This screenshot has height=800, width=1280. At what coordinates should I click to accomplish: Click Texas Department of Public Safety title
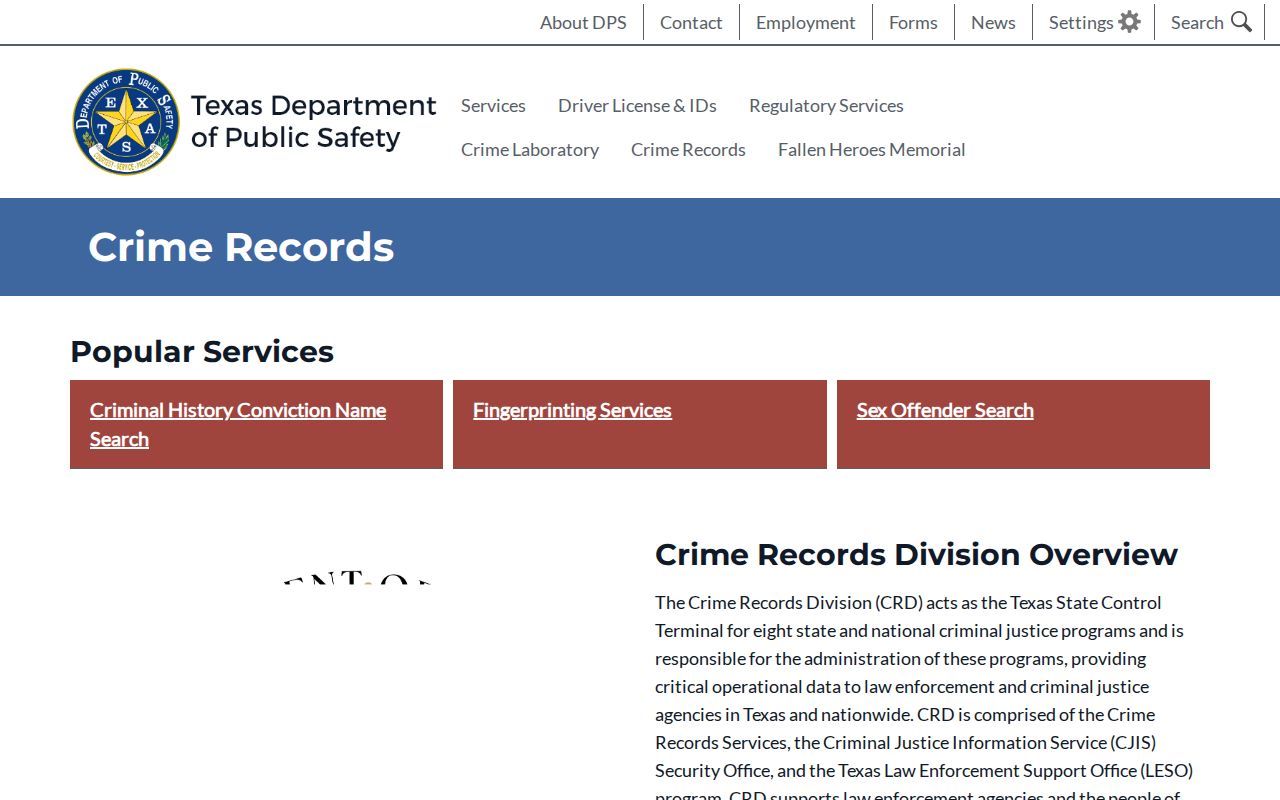[x=313, y=121]
